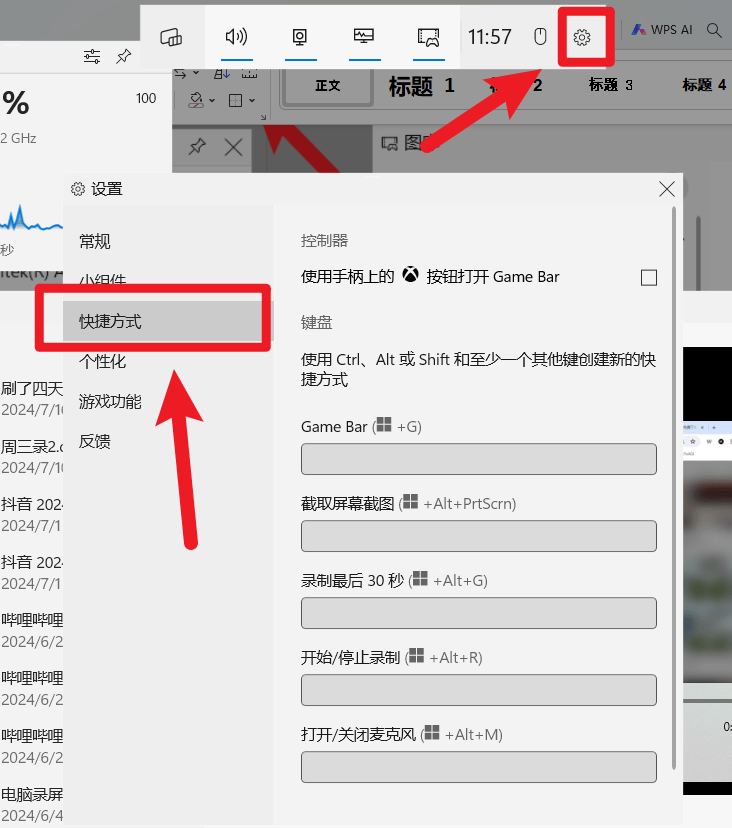
Task: Apply the 标题 4 style in WPS
Action: click(704, 85)
